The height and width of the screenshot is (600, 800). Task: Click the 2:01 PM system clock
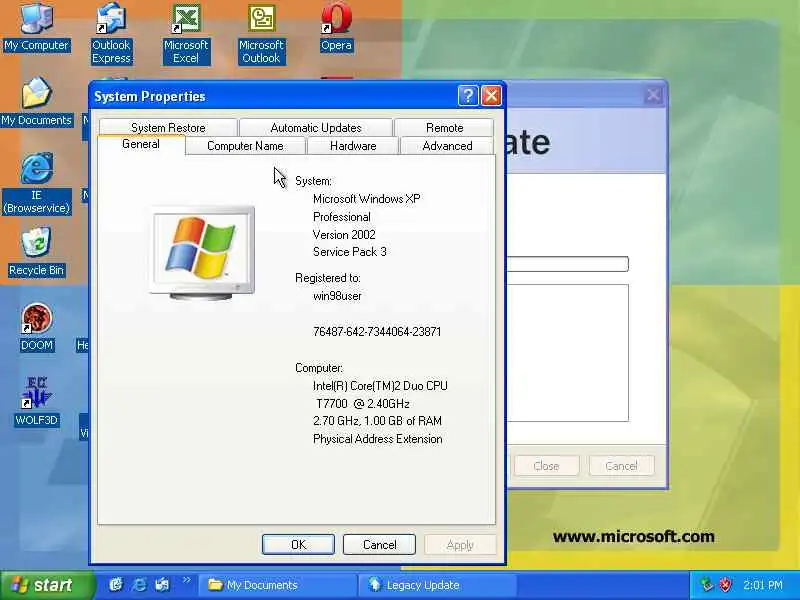(x=763, y=585)
